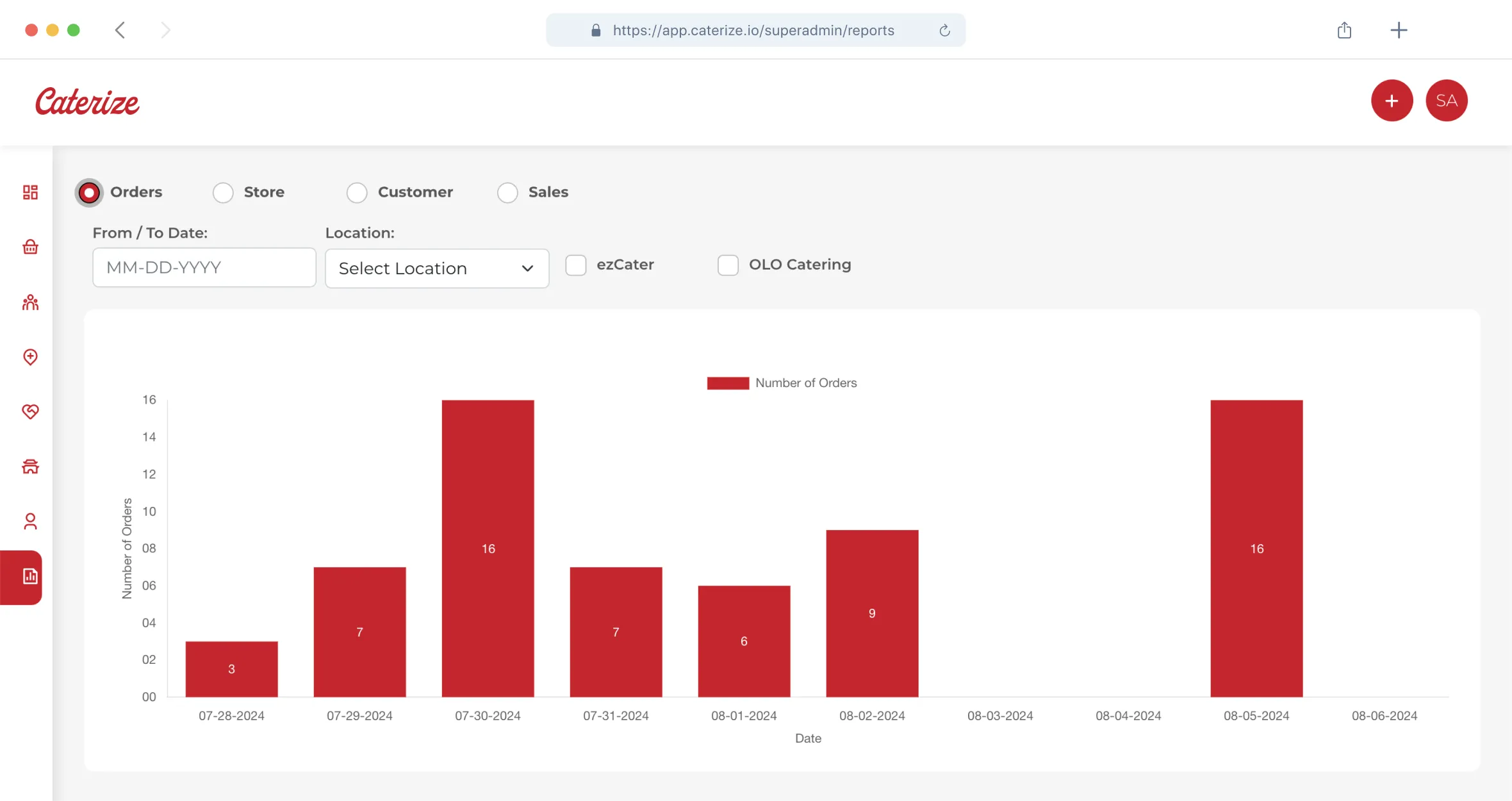Open the location pin icon in sidebar

(30, 357)
